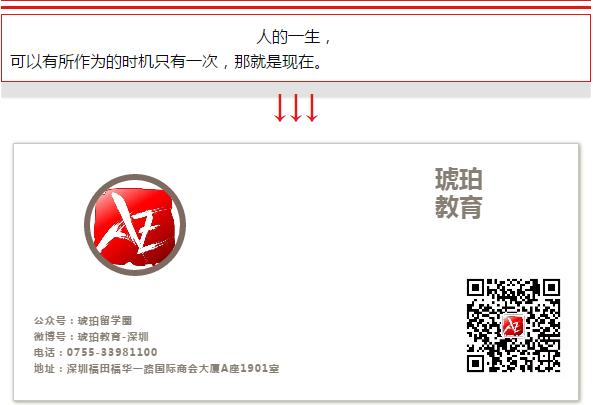Click the top-right finder square of QR code
The height and width of the screenshot is (405, 593).
pyautogui.click(x=551, y=288)
